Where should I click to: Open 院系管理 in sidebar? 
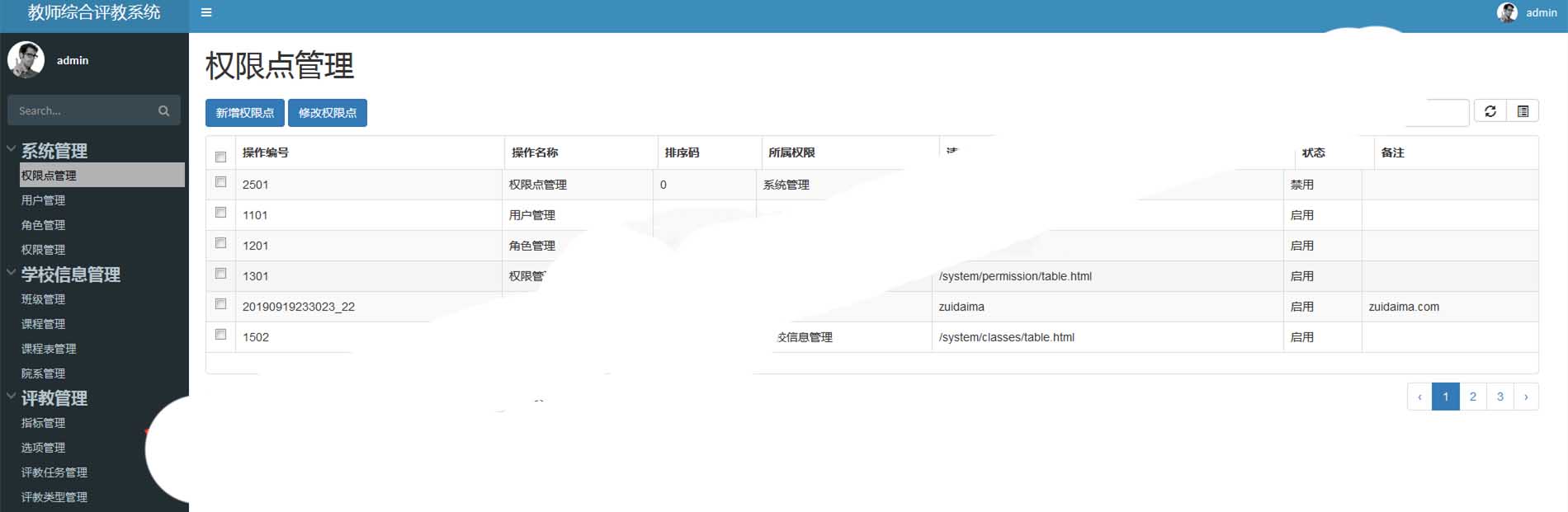(43, 373)
